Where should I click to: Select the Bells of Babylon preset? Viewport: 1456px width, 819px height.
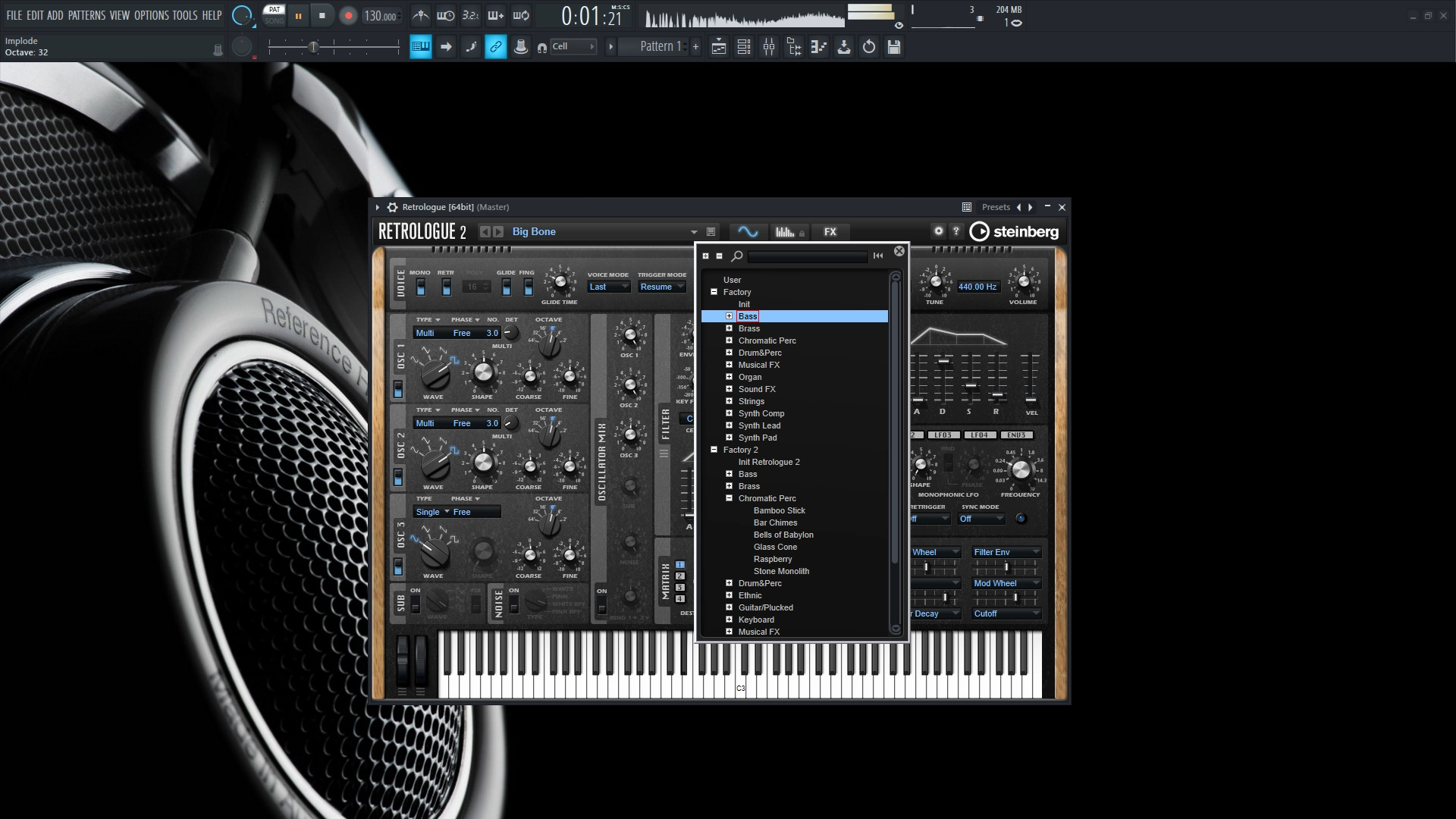783,535
